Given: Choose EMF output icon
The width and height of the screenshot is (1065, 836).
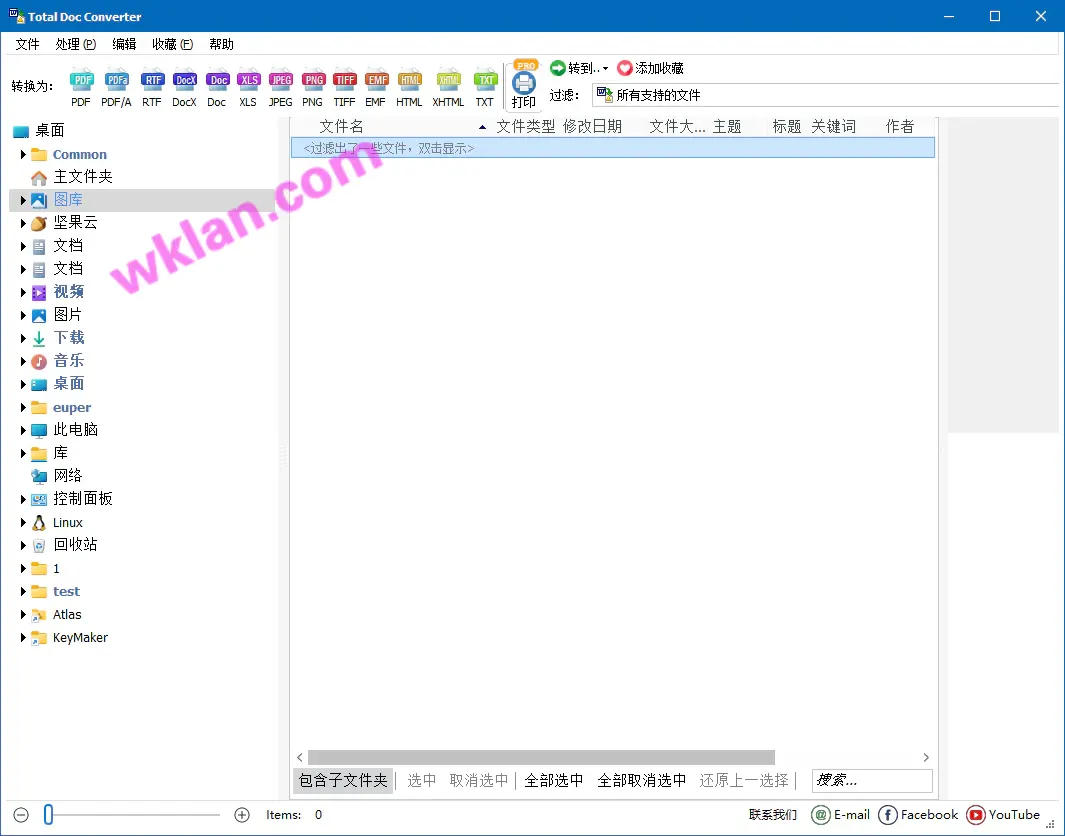Looking at the screenshot, I should pos(376,80).
